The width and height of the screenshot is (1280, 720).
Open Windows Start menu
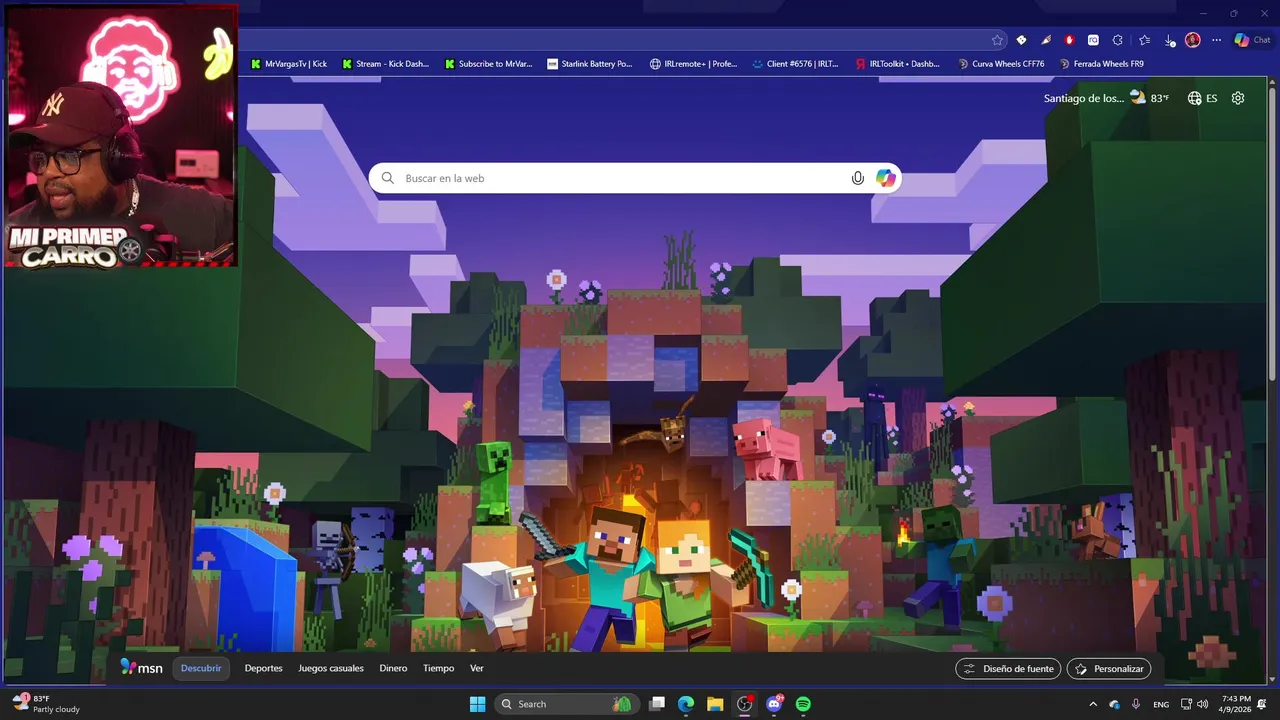click(x=477, y=704)
